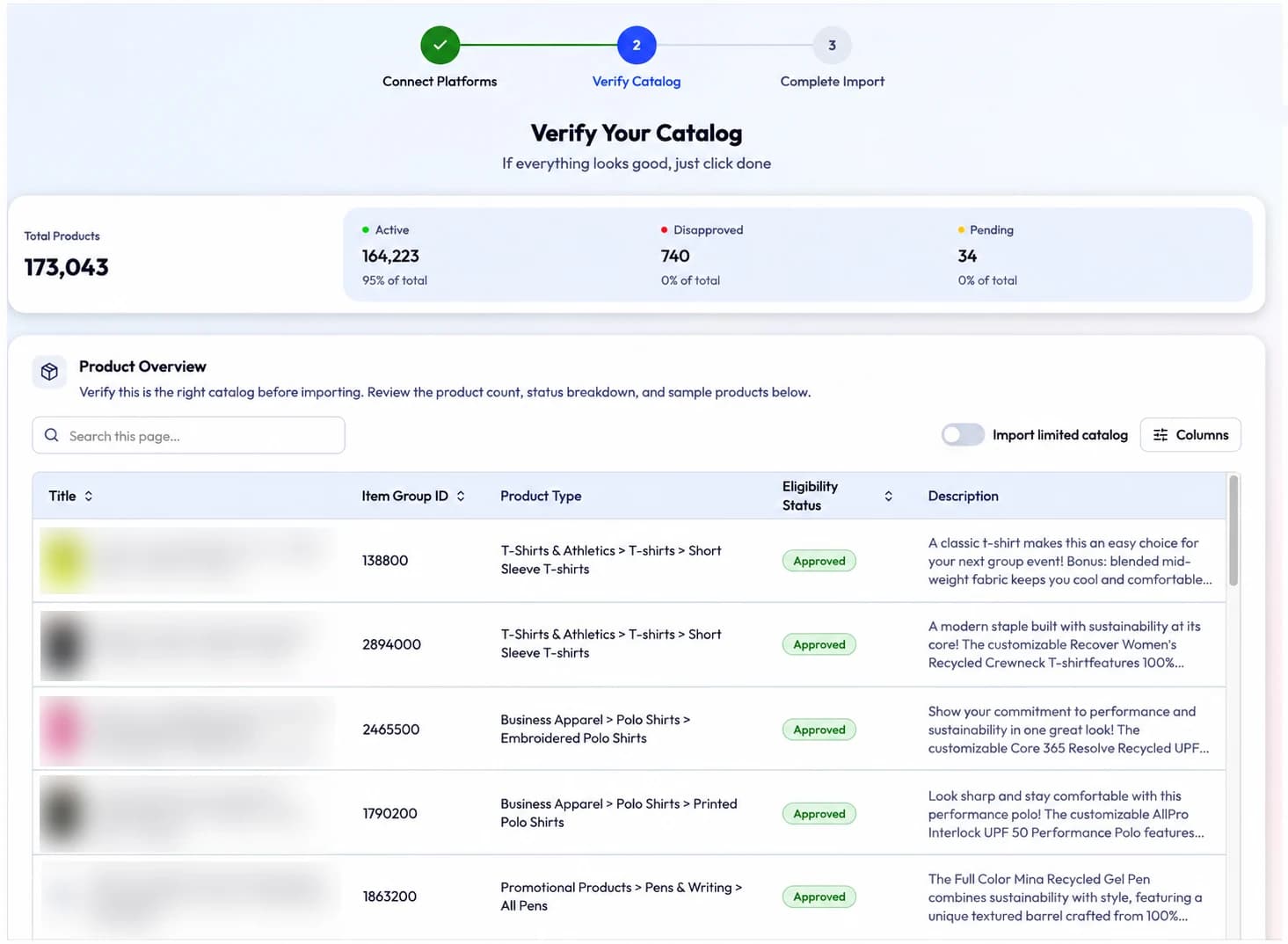Select Item Group ID 2894000

[391, 644]
